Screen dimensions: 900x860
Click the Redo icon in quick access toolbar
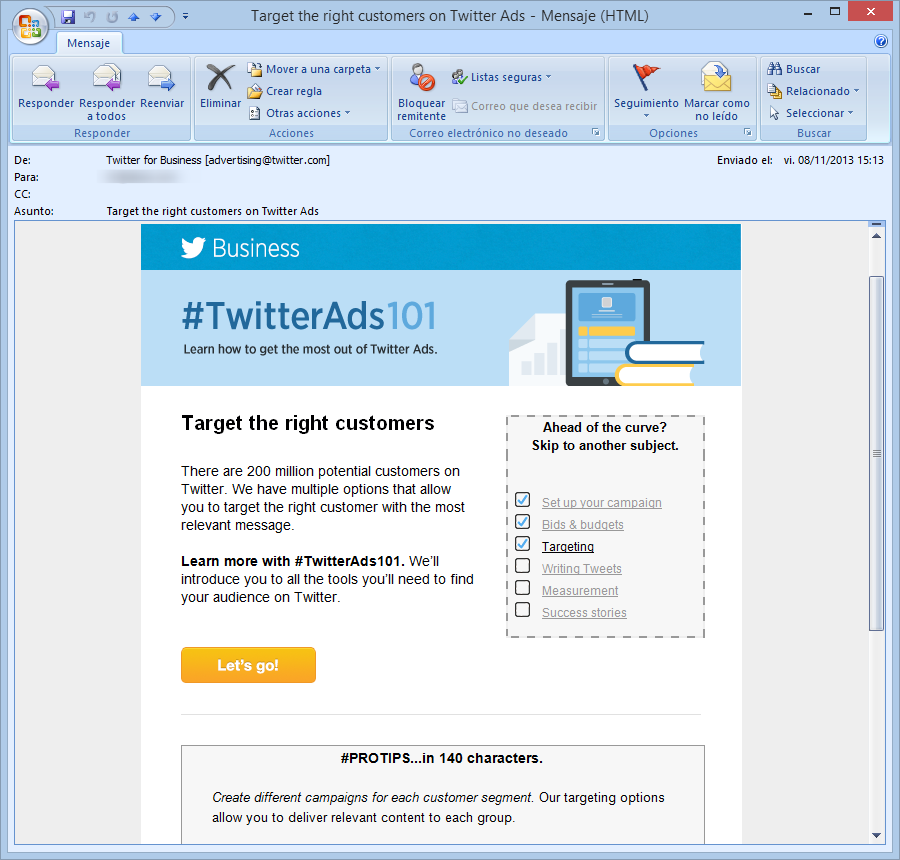click(112, 17)
